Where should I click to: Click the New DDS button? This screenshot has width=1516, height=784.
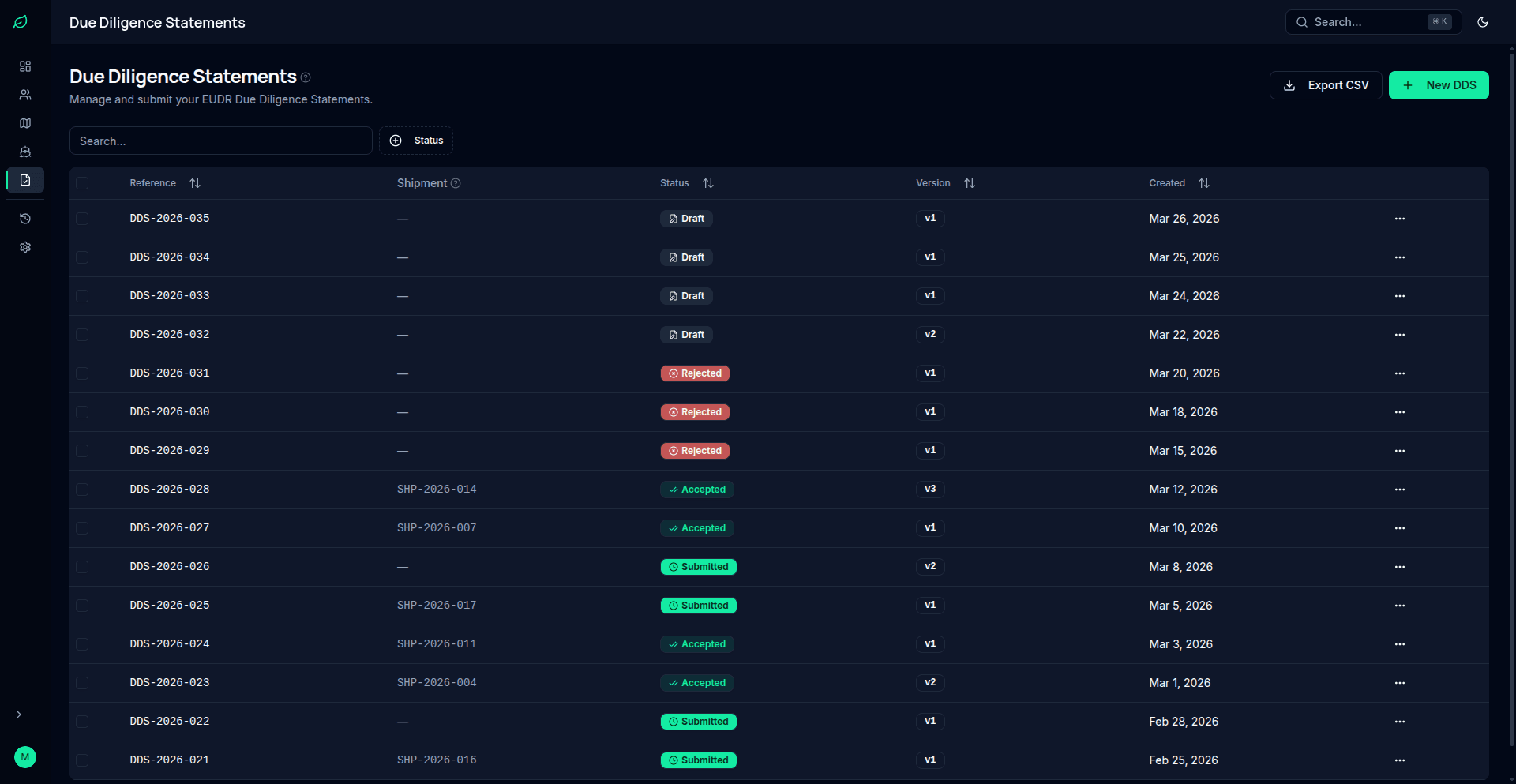point(1438,85)
